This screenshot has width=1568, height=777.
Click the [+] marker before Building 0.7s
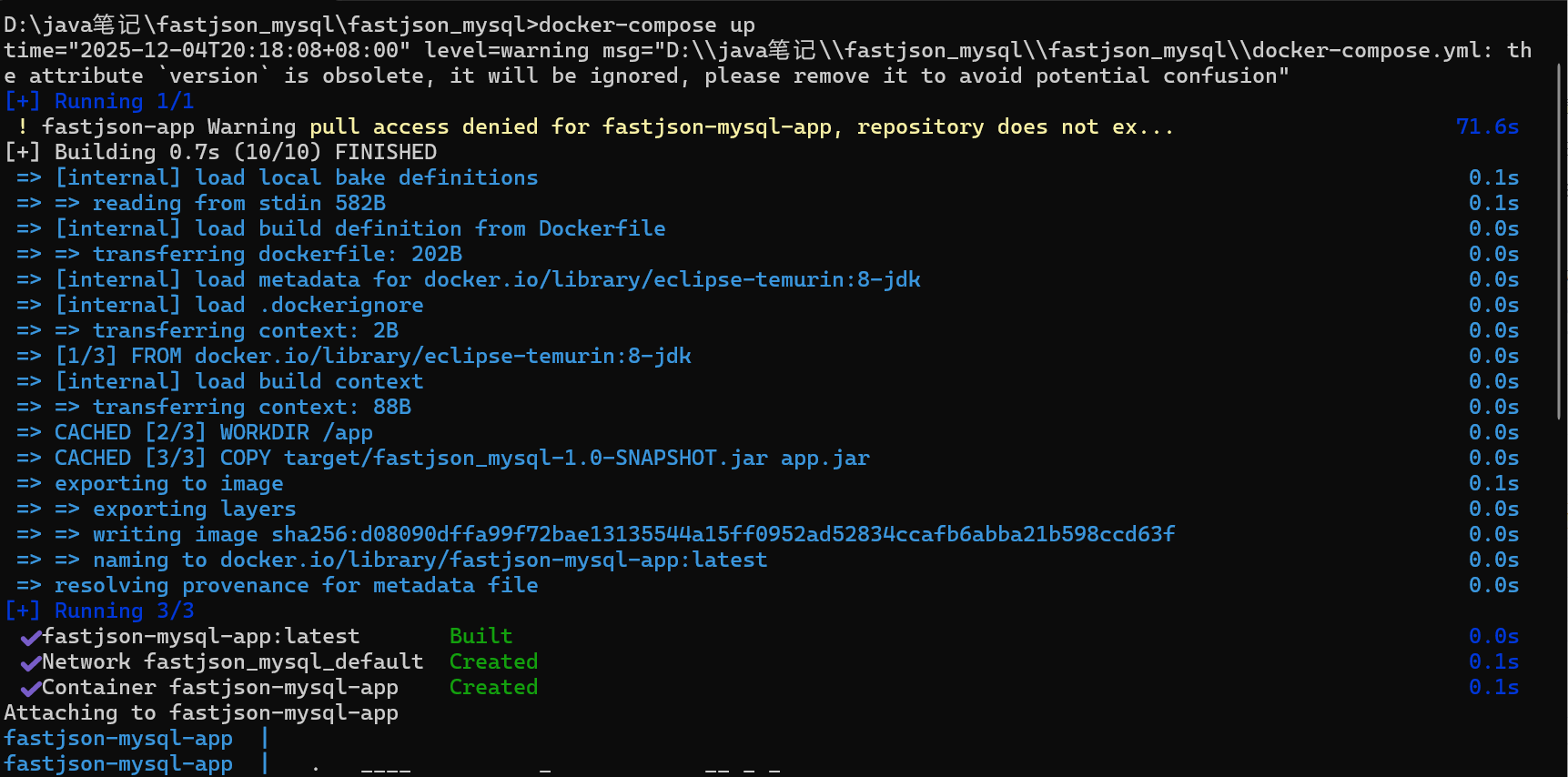coord(22,153)
